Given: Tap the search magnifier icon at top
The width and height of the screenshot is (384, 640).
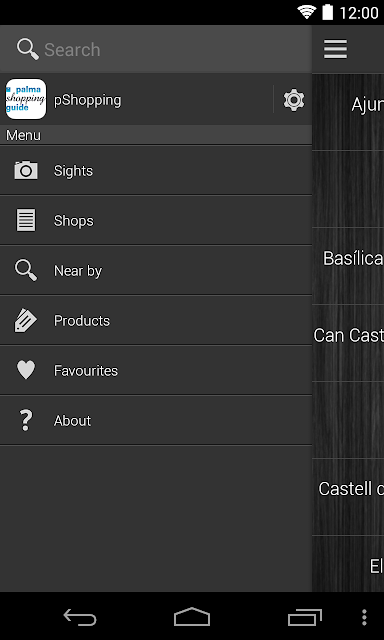Looking at the screenshot, I should click(x=28, y=49).
